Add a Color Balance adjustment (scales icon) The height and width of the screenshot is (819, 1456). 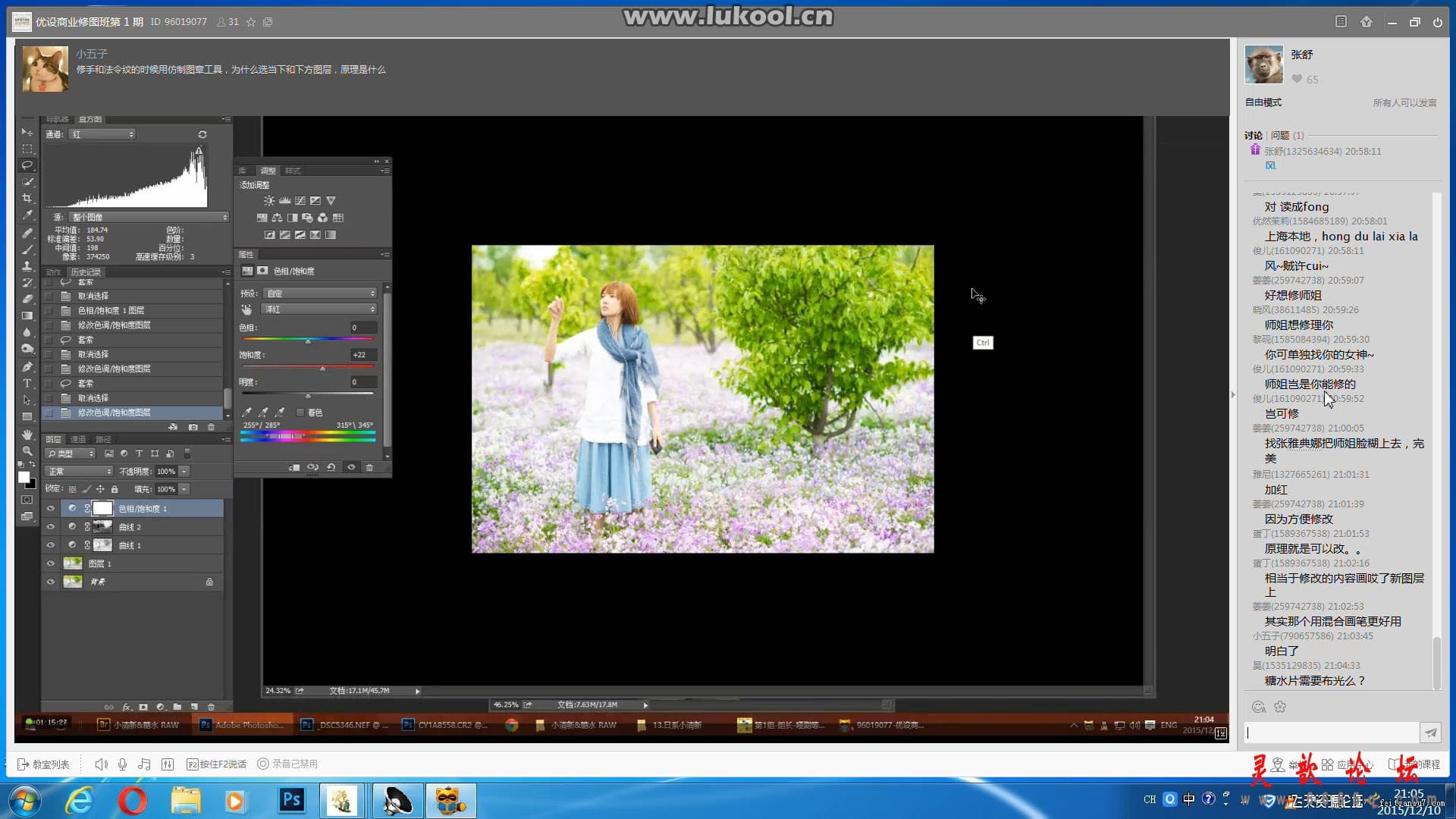277,218
